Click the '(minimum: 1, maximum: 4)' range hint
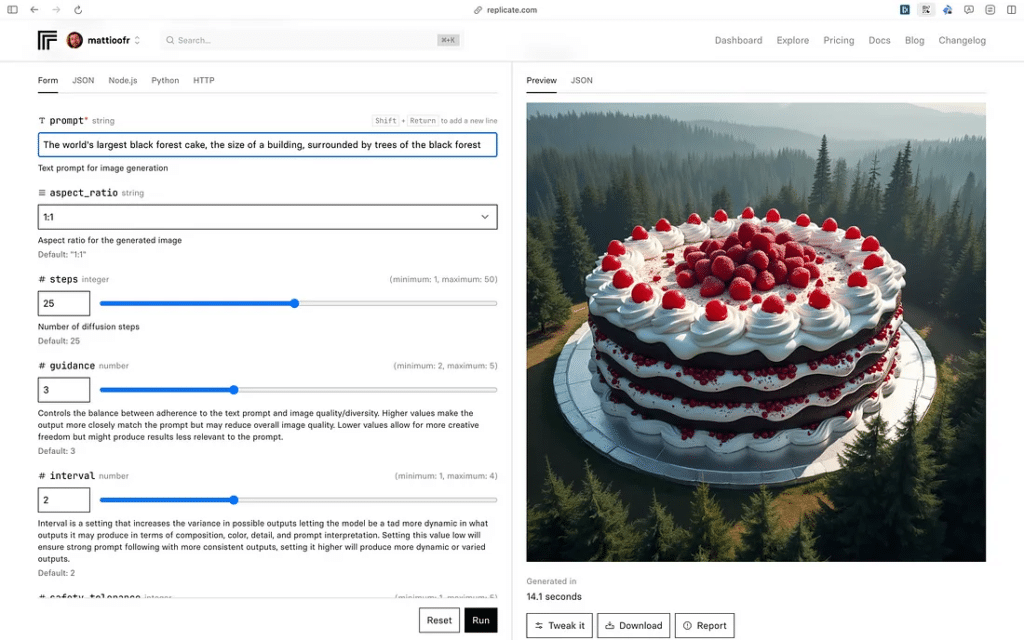The width and height of the screenshot is (1024, 640). point(446,476)
